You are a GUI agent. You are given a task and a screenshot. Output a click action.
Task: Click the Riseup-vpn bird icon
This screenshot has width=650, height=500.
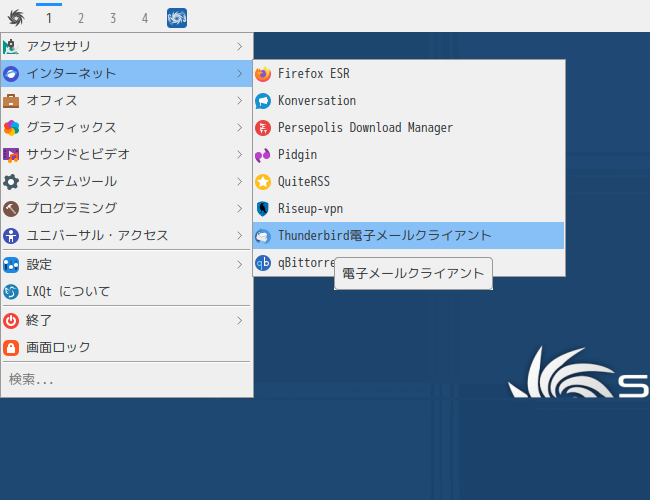coord(263,209)
